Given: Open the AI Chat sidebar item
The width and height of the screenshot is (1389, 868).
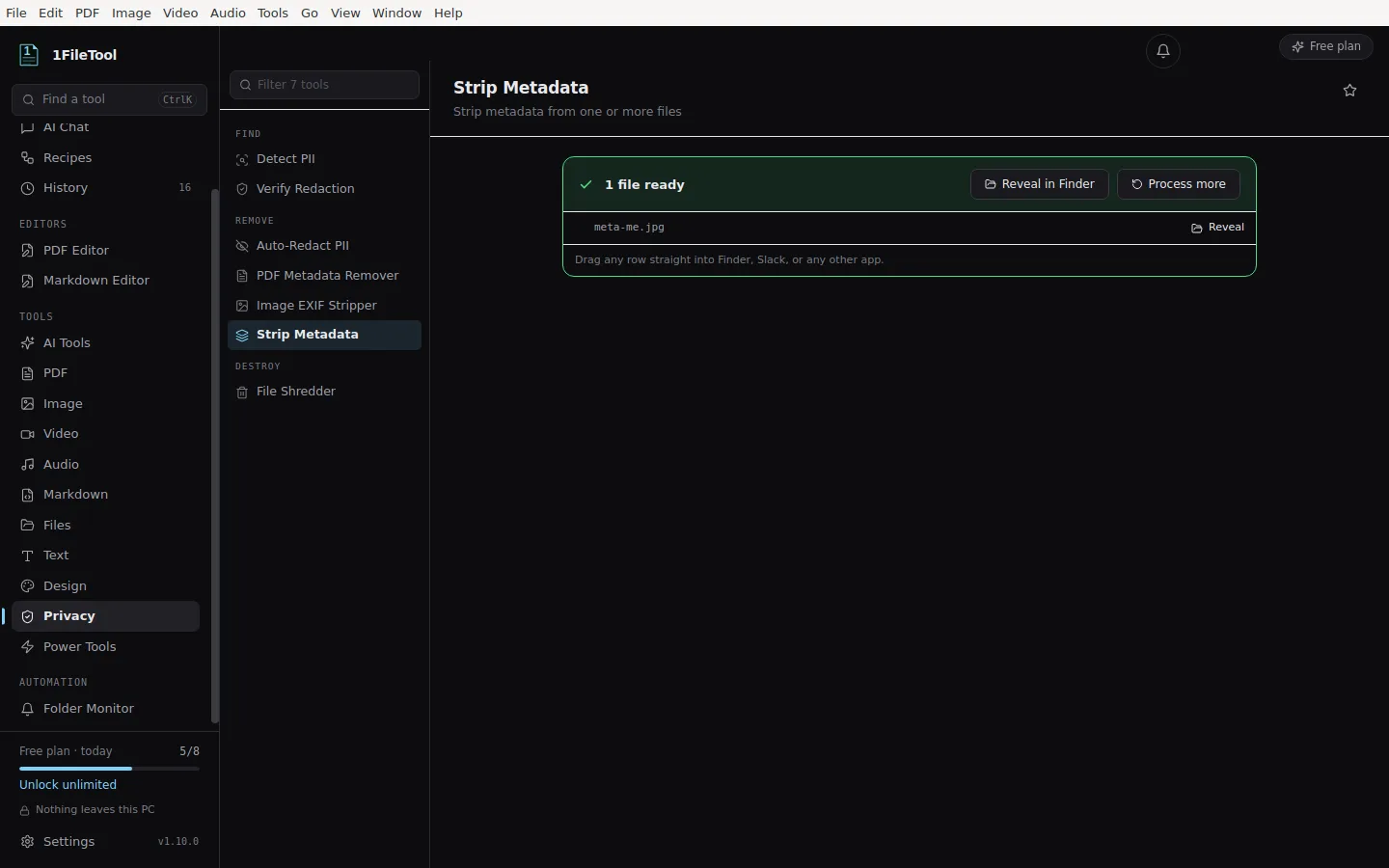Looking at the screenshot, I should [105, 127].
